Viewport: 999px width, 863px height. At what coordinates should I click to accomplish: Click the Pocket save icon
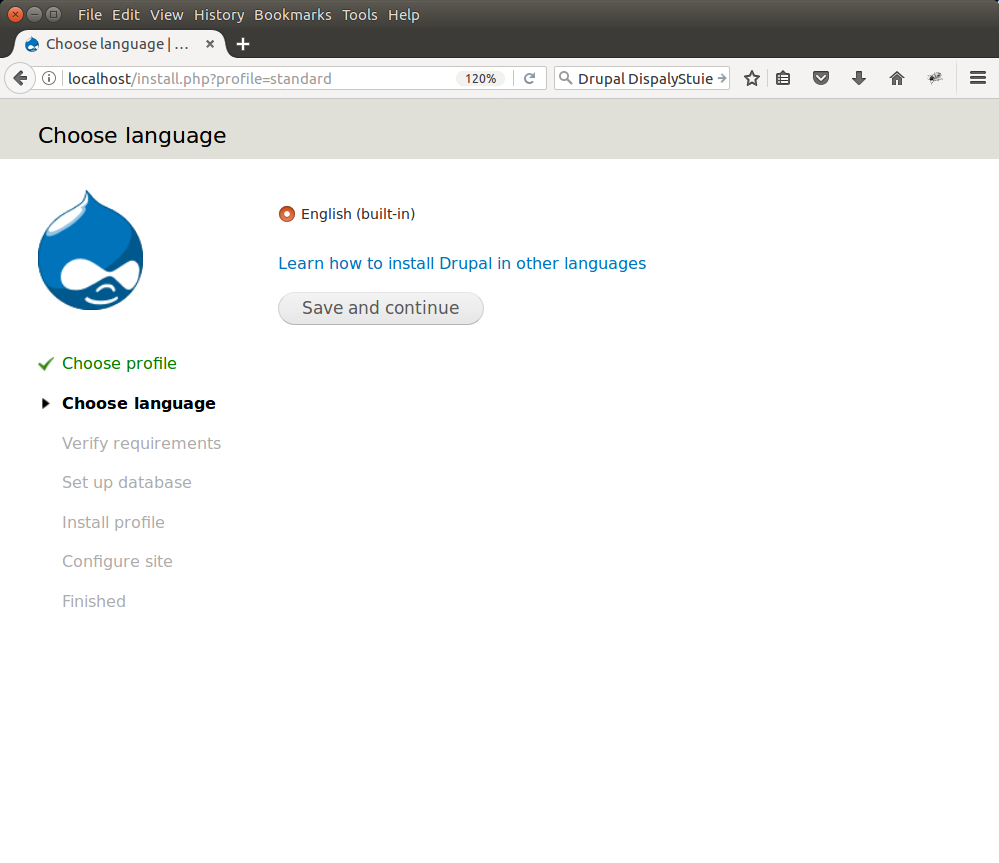click(821, 78)
